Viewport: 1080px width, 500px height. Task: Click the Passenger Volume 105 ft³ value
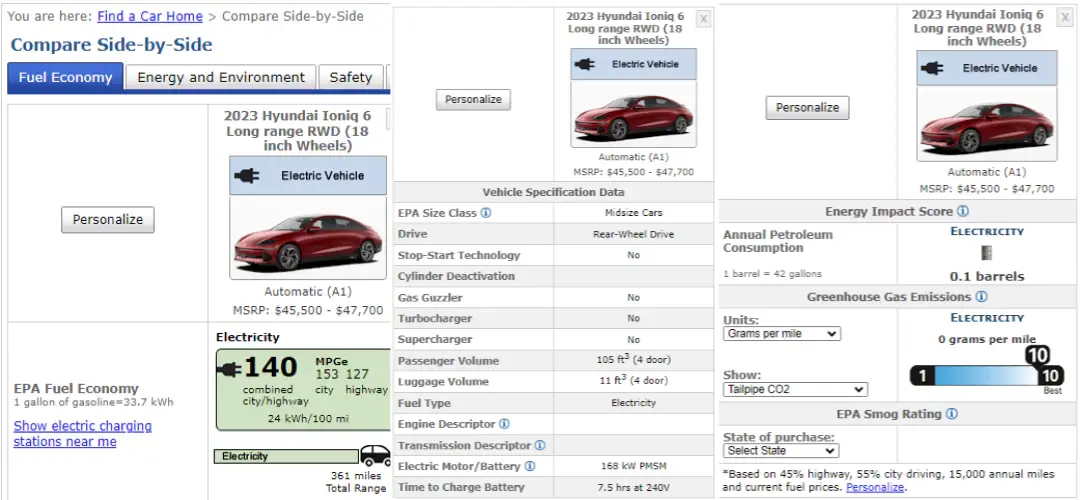point(634,360)
